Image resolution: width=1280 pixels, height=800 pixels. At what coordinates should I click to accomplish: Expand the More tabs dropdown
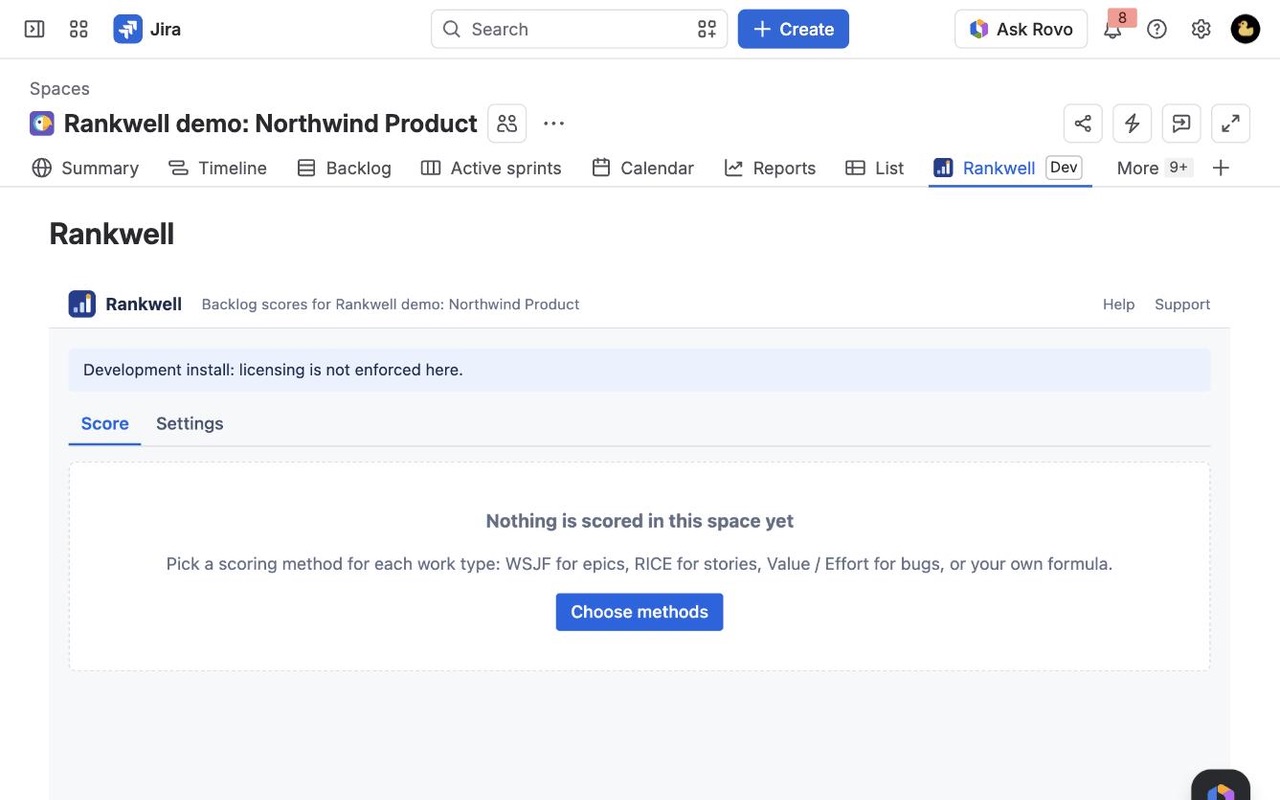click(x=1154, y=168)
